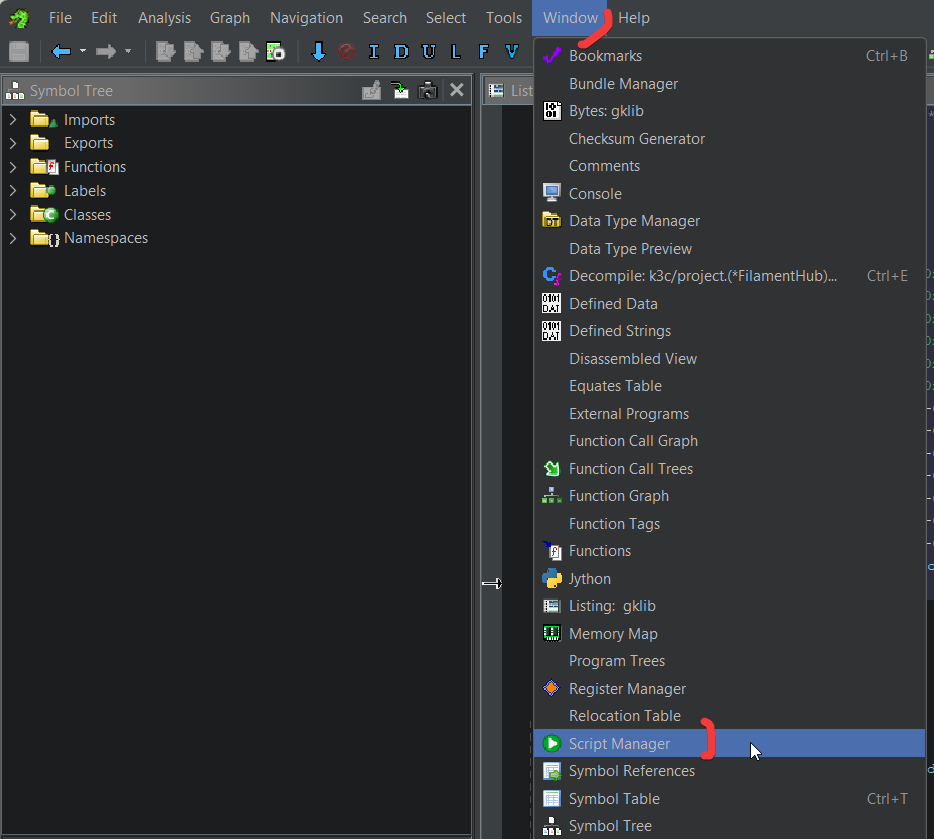The image size is (934, 839).
Task: Expand the Namespaces folder
Action: click(13, 238)
